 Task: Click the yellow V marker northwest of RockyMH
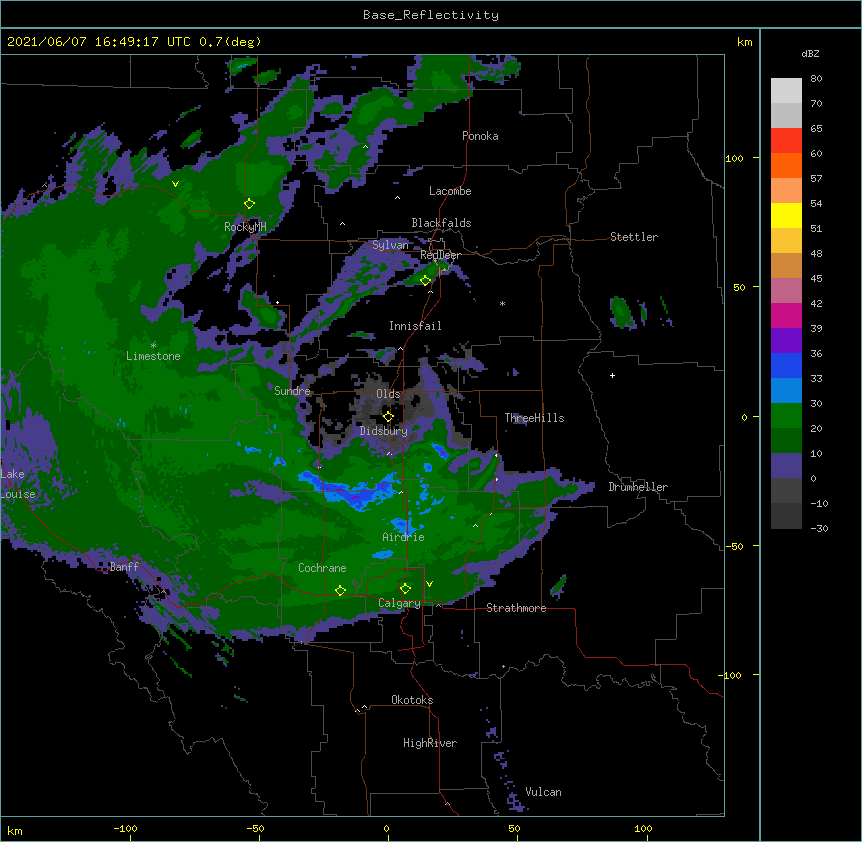[175, 184]
